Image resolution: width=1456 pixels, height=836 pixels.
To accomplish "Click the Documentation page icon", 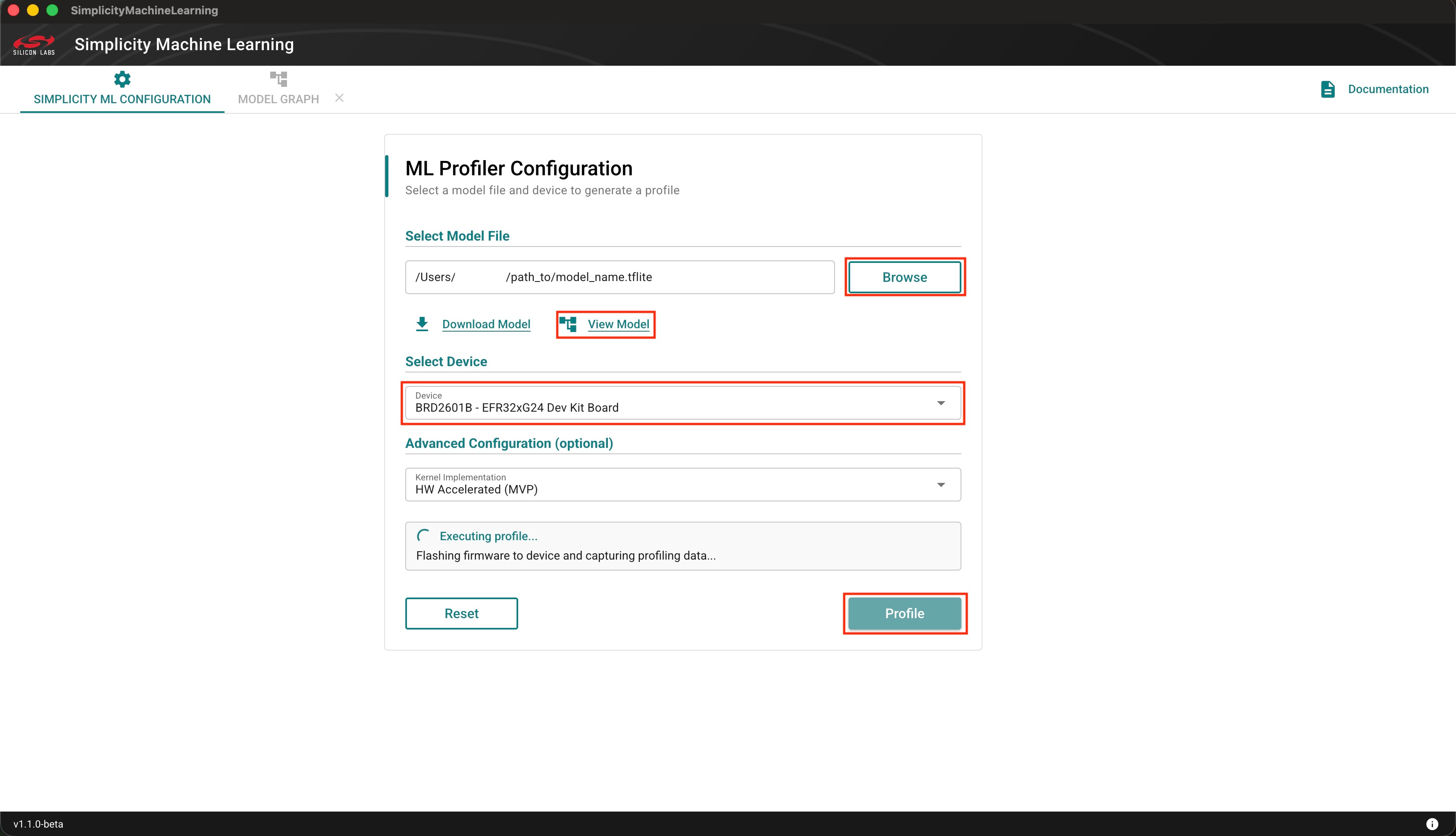I will tap(1328, 89).
